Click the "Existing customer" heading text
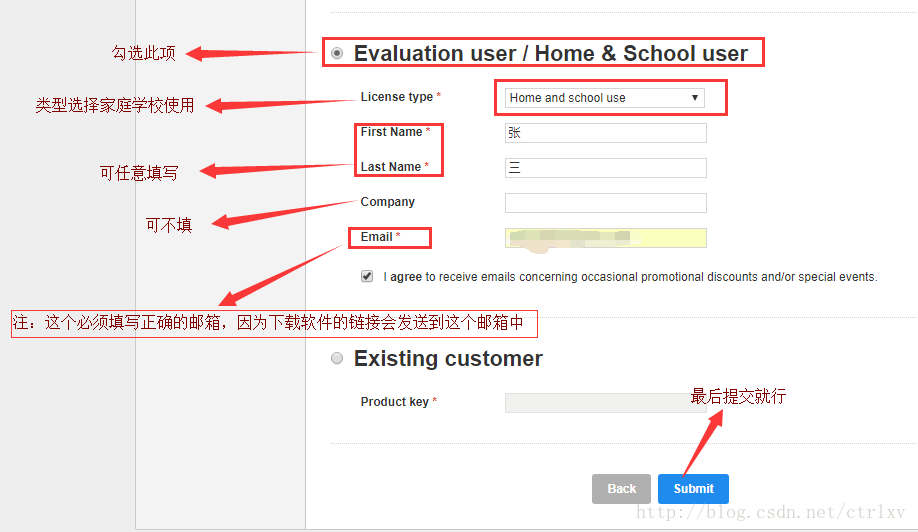918x532 pixels. point(448,359)
